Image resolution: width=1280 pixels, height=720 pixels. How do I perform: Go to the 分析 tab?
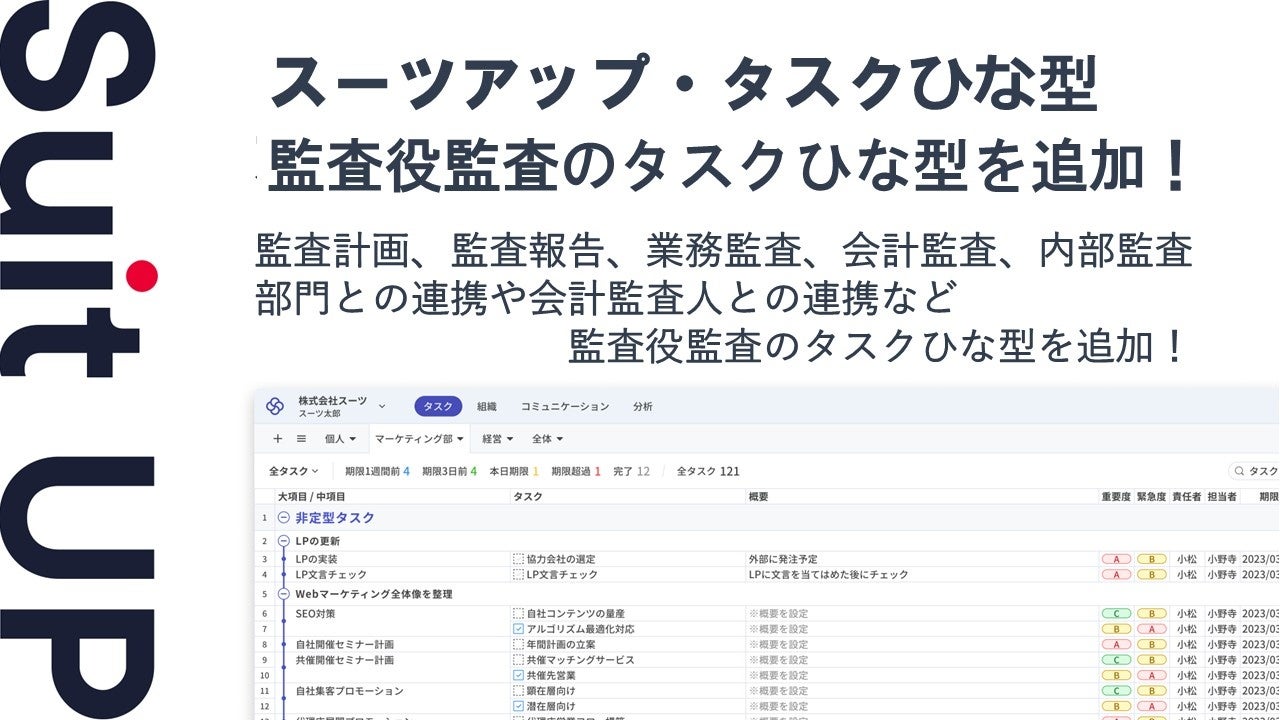[643, 407]
